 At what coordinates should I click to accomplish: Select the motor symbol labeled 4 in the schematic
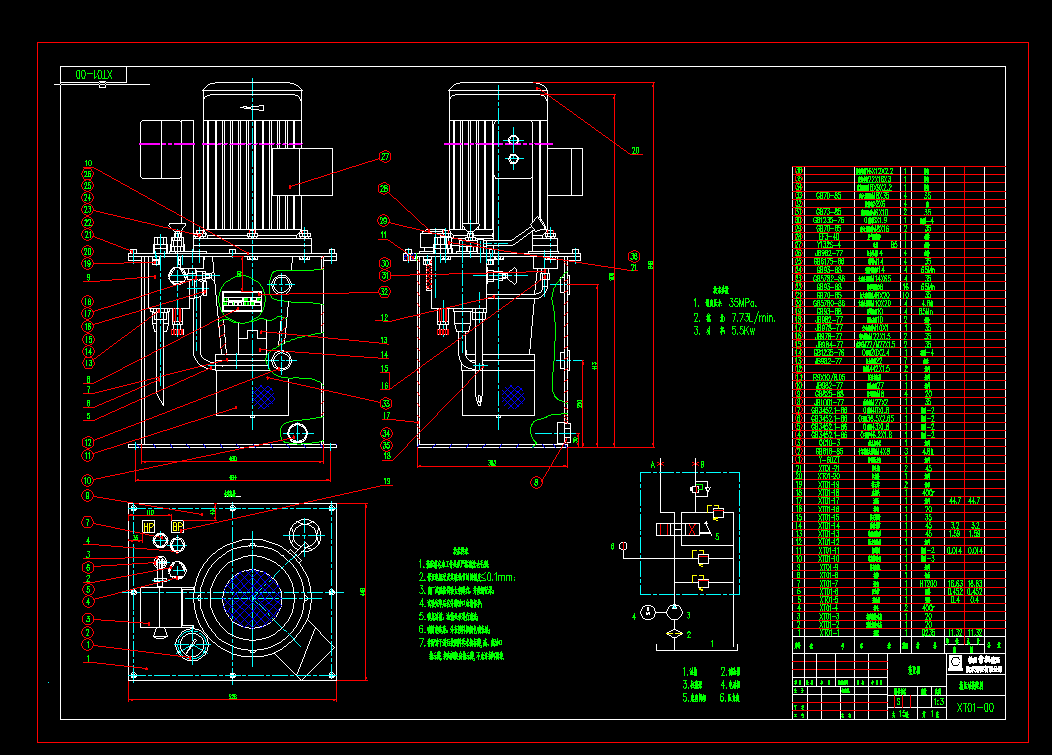pyautogui.click(x=647, y=612)
